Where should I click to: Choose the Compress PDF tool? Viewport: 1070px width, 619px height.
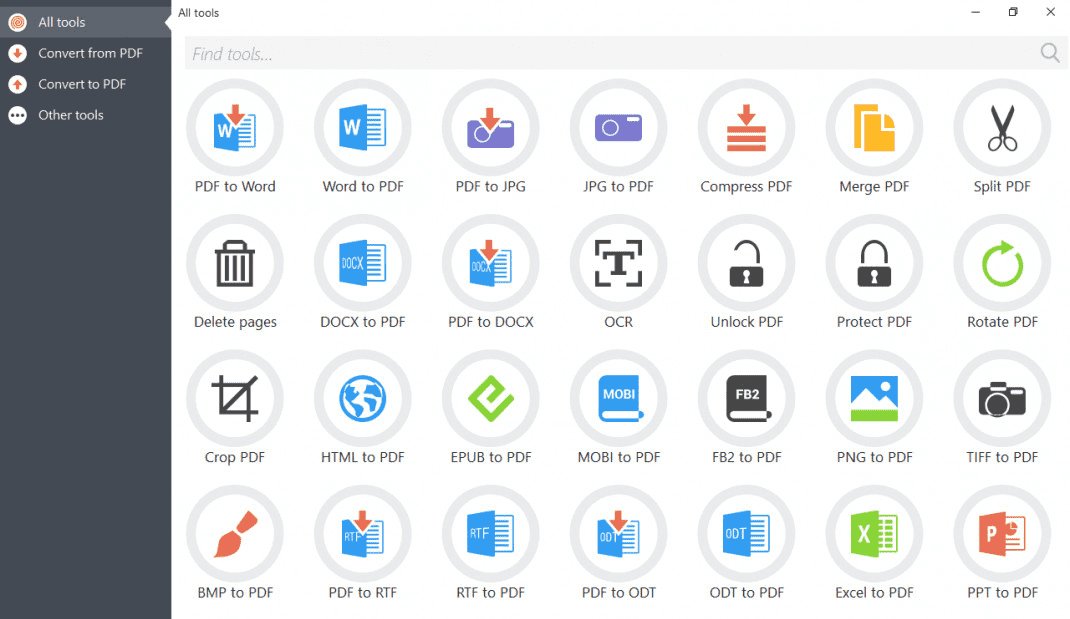click(x=747, y=128)
